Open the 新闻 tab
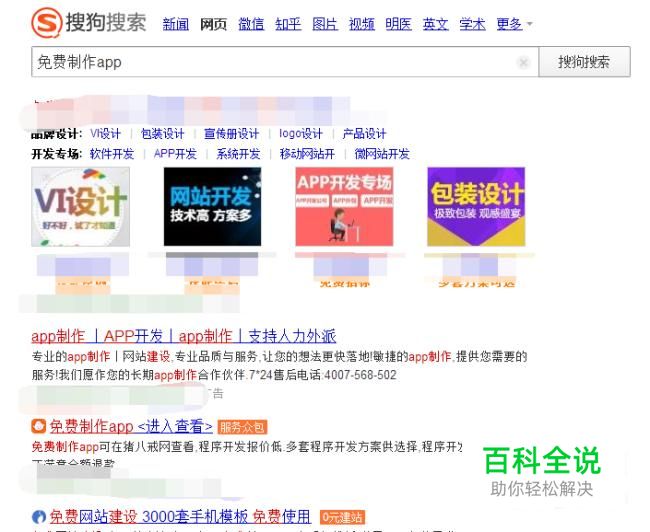The image size is (650, 532). coord(176,24)
